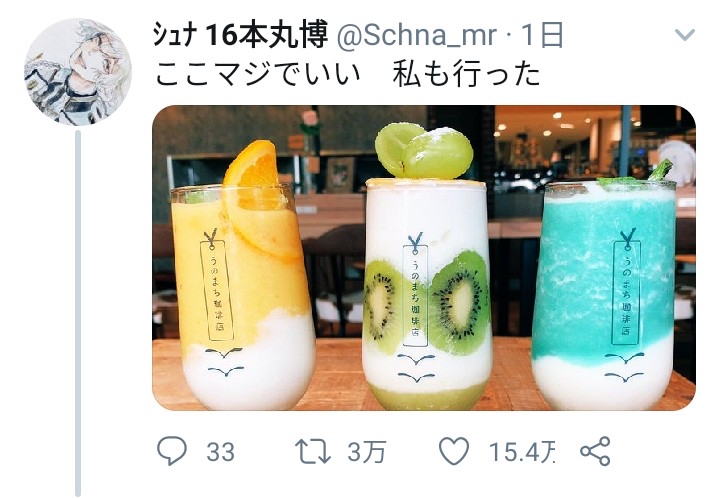Open the tweet via the 1日 timestamp

coord(543,35)
